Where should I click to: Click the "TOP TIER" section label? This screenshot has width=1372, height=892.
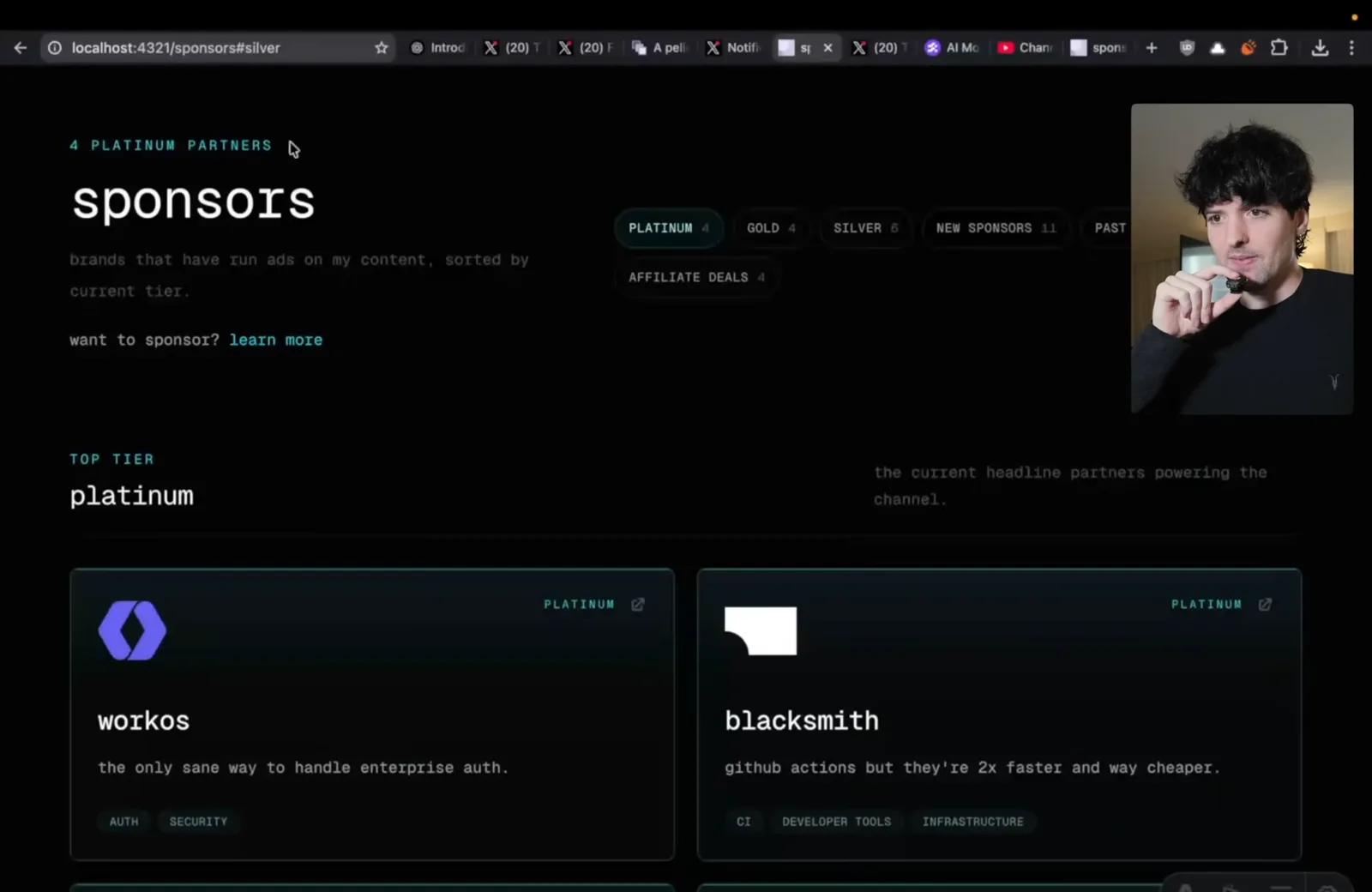pyautogui.click(x=111, y=460)
